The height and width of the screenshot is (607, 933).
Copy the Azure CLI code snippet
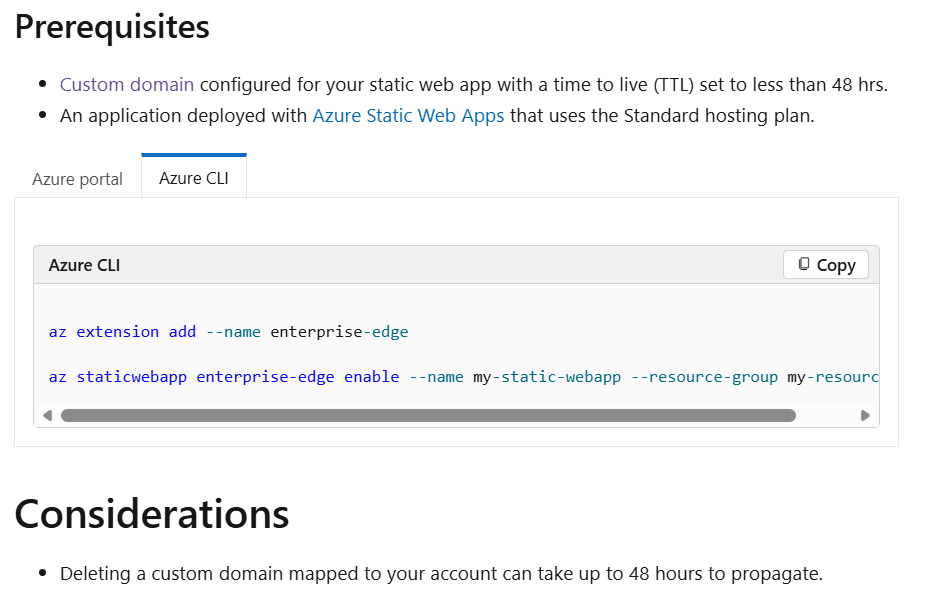coord(826,265)
